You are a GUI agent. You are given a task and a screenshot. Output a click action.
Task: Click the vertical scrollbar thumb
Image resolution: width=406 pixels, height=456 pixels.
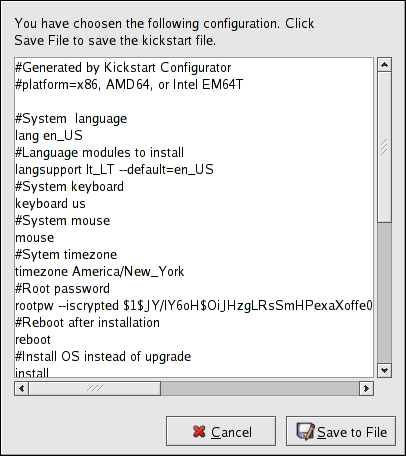[384, 147]
